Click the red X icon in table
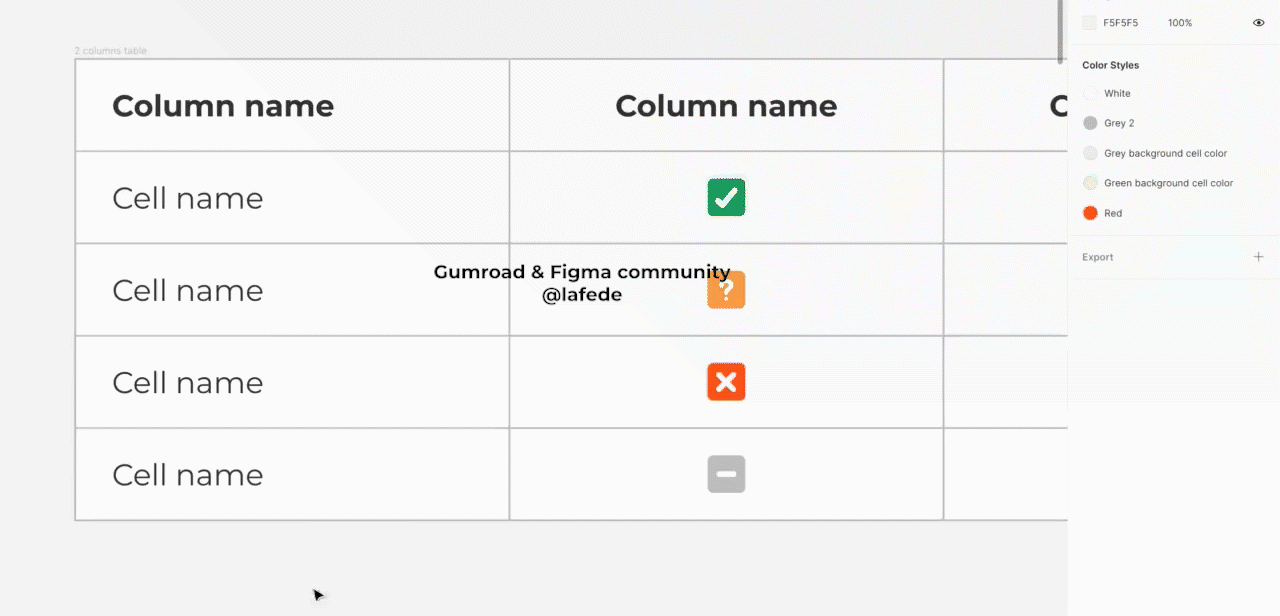Image resolution: width=1280 pixels, height=616 pixels. point(726,382)
